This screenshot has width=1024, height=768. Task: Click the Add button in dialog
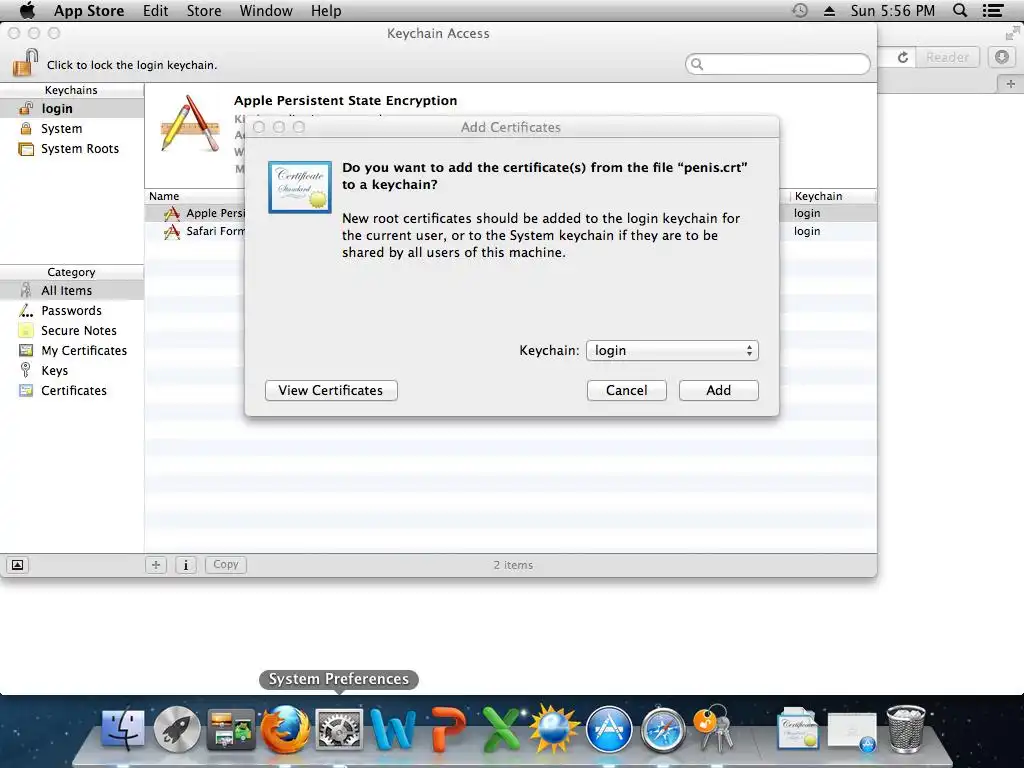718,391
